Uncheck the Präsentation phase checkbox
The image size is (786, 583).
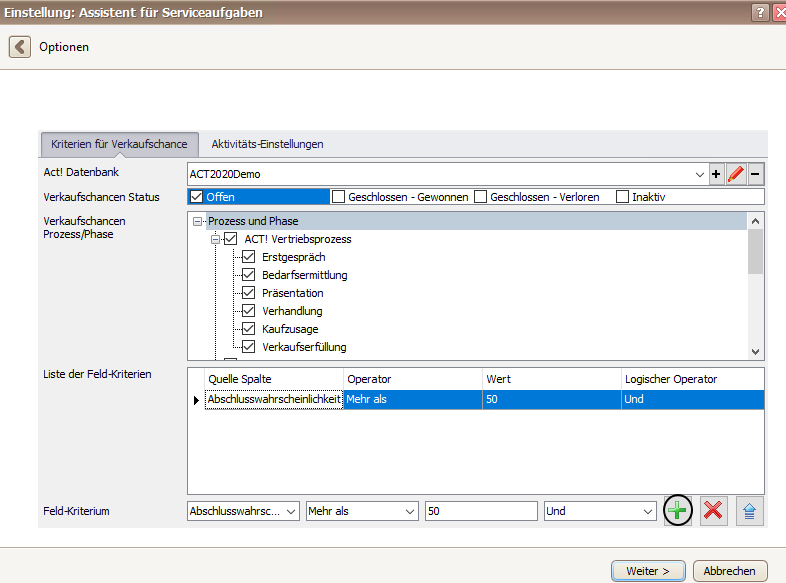(249, 293)
